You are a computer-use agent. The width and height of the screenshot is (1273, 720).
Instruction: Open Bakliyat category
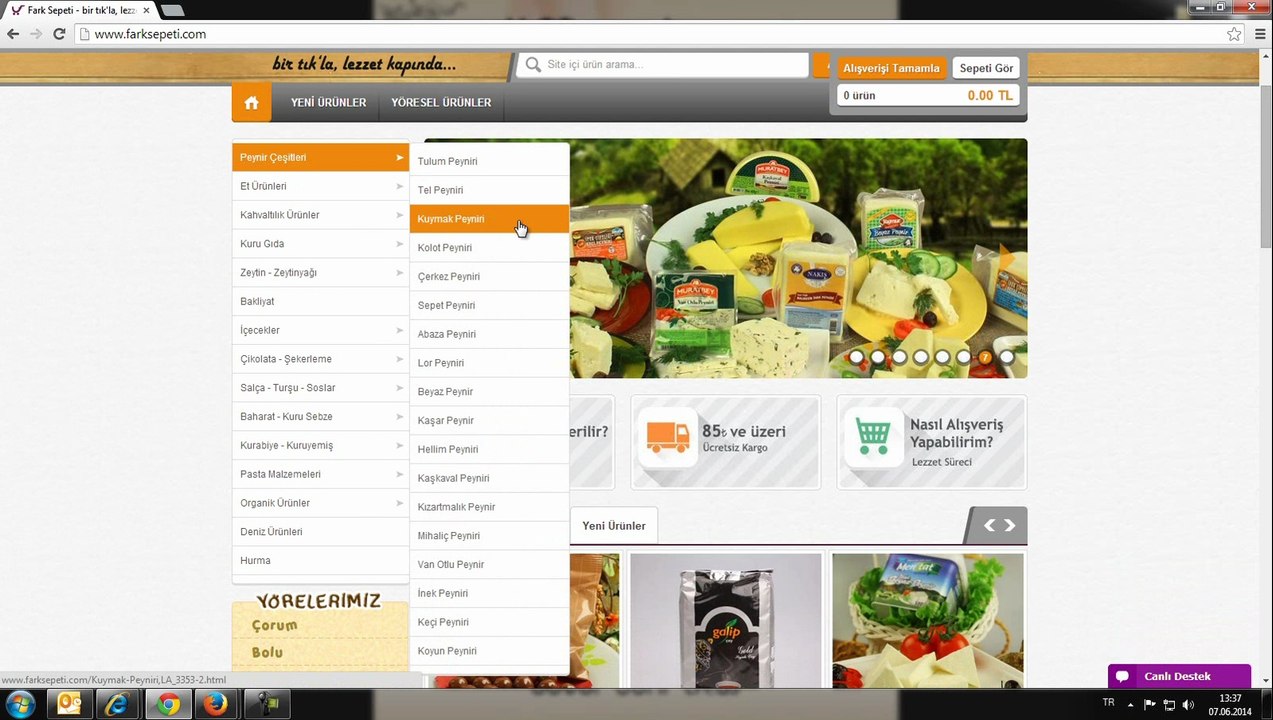click(320, 302)
